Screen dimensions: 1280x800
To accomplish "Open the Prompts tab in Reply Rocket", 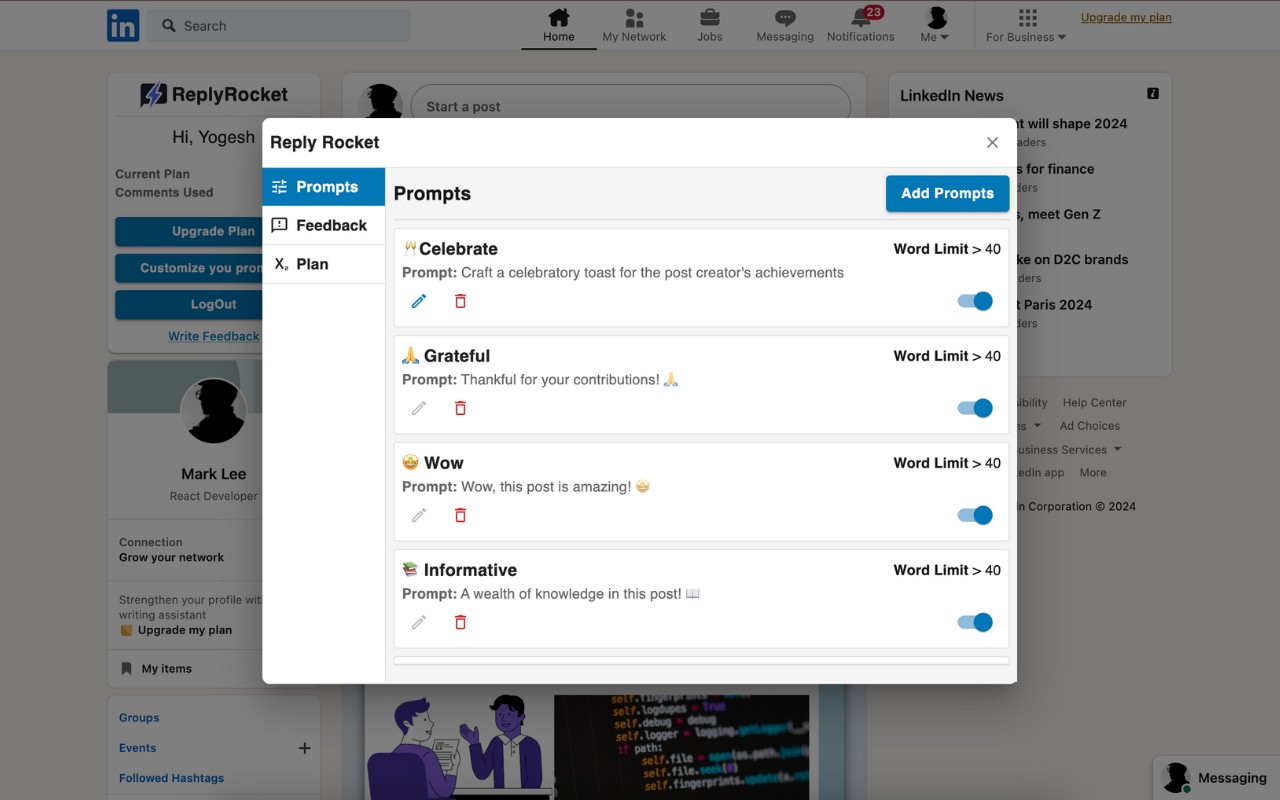I will tap(324, 187).
